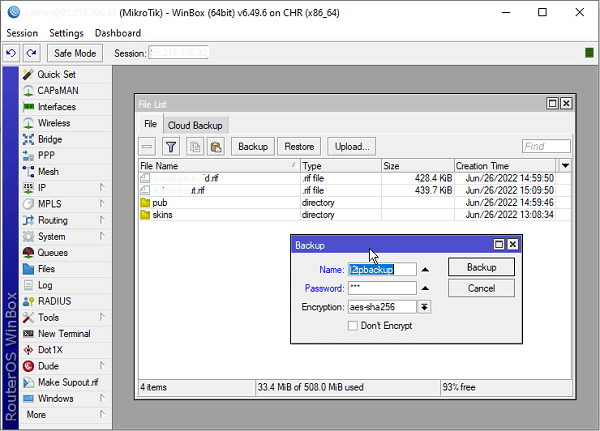Toggle the Don't Encrypt checkbox

[x=352, y=326]
